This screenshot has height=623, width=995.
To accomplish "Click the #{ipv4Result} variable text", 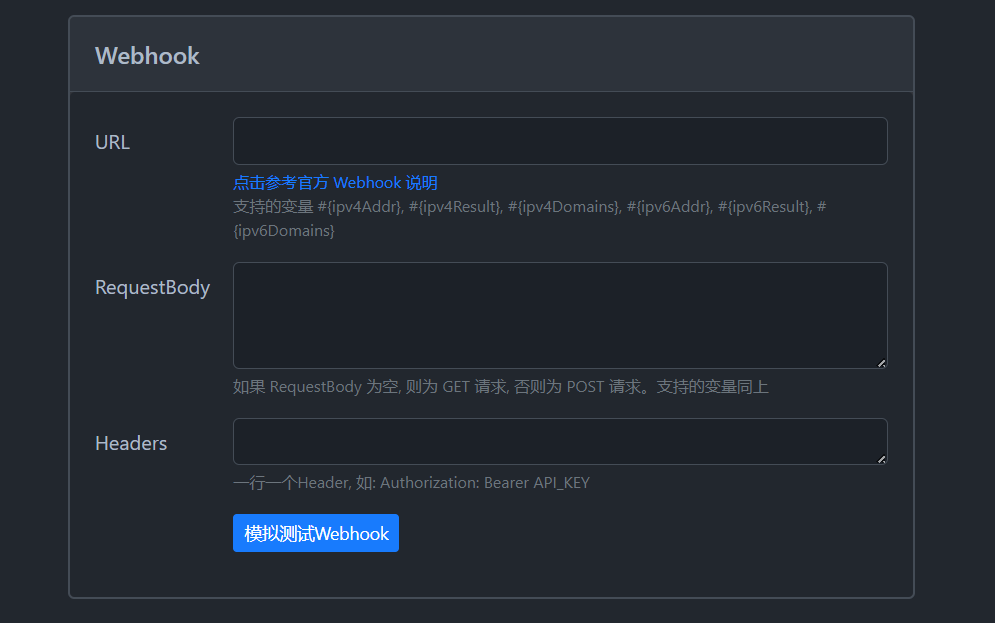I will pyautogui.click(x=455, y=207).
